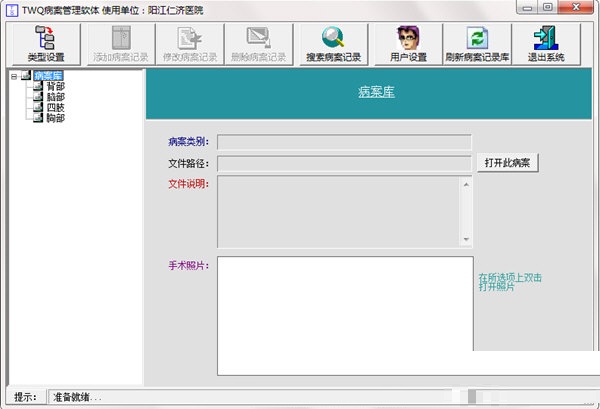This screenshot has width=600, height=409.
Task: Click the 修改病案记录 toolbar icon
Action: [190, 44]
